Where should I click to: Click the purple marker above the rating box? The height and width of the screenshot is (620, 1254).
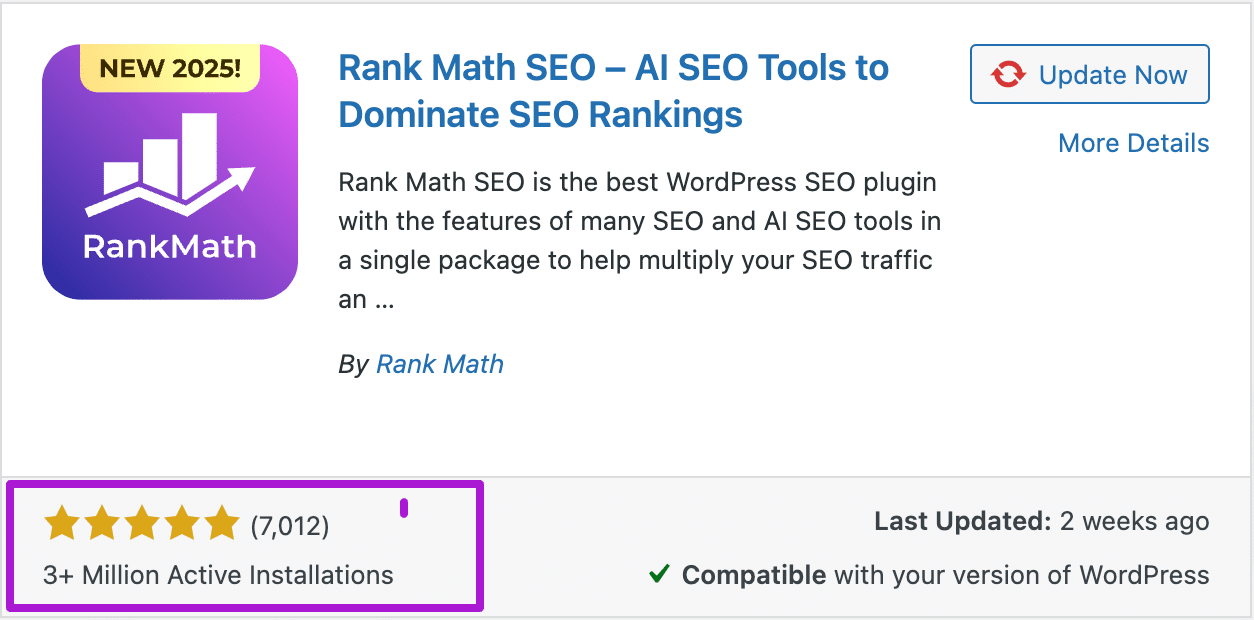pos(404,510)
